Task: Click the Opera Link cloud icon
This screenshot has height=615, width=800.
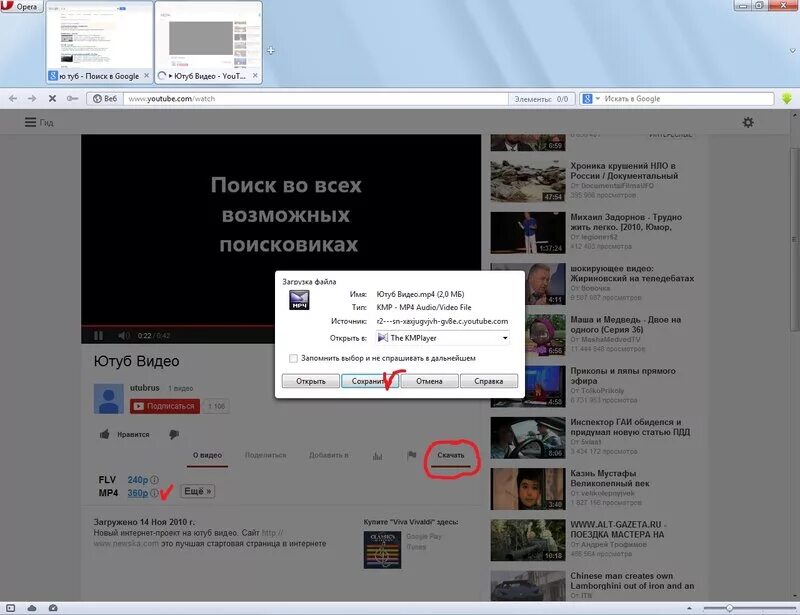Action: pos(32,608)
